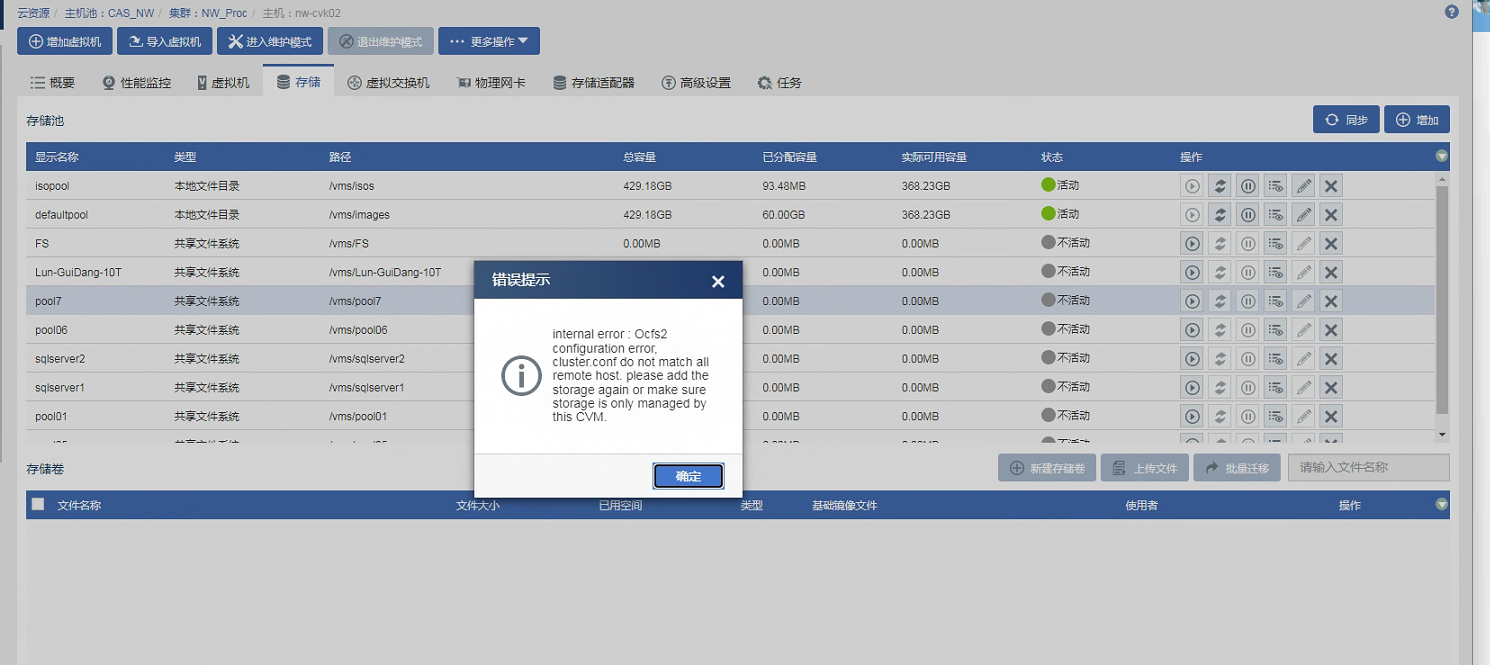Viewport: 1490px width, 665px height.
Task: Open 云资源 breadcrumb link
Action: tap(34, 12)
